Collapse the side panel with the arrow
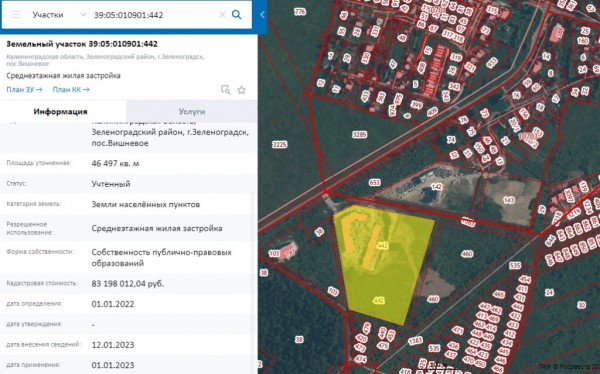The image size is (600, 374). [262, 15]
